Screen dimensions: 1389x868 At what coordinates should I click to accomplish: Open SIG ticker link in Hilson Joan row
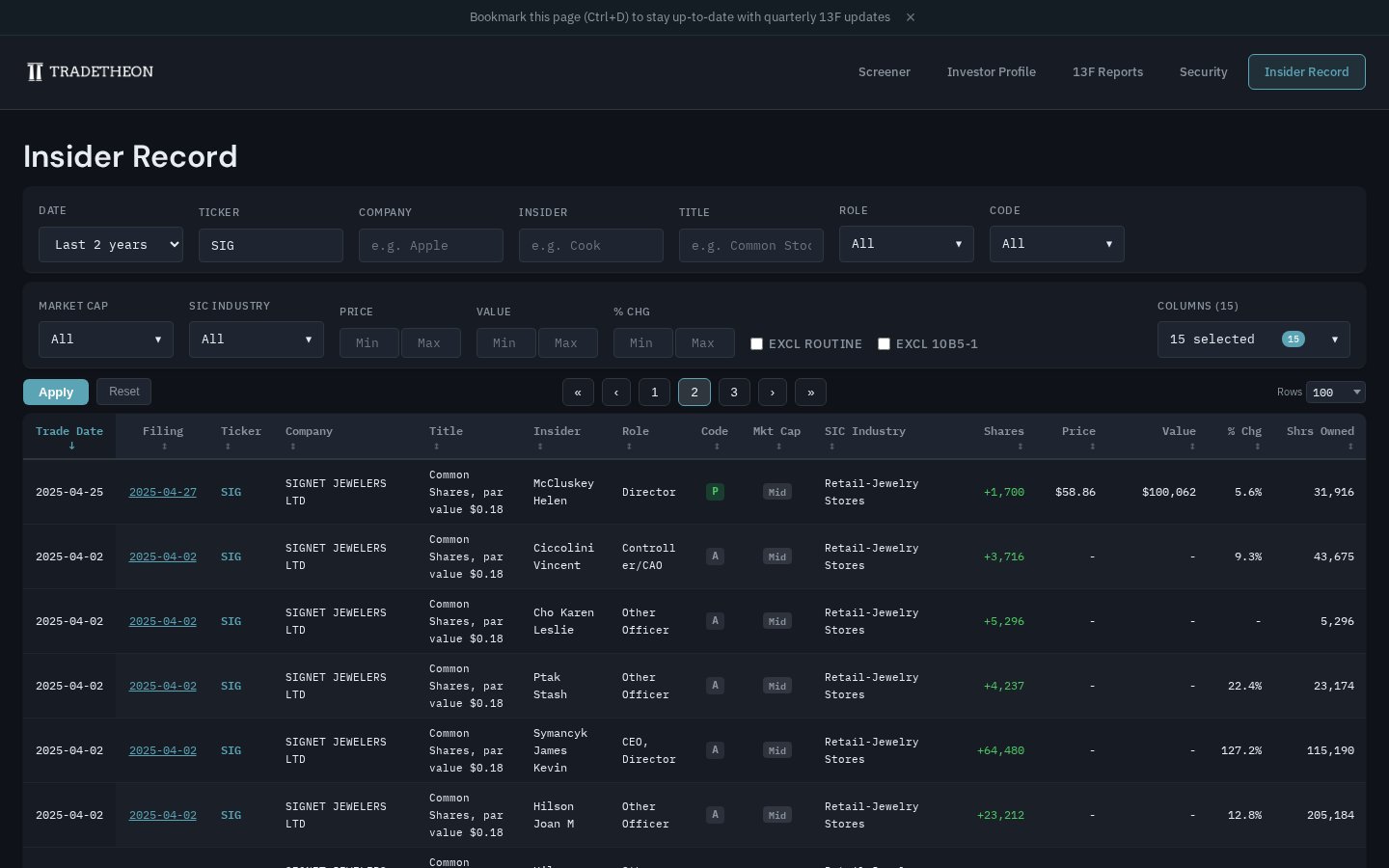[231, 815]
